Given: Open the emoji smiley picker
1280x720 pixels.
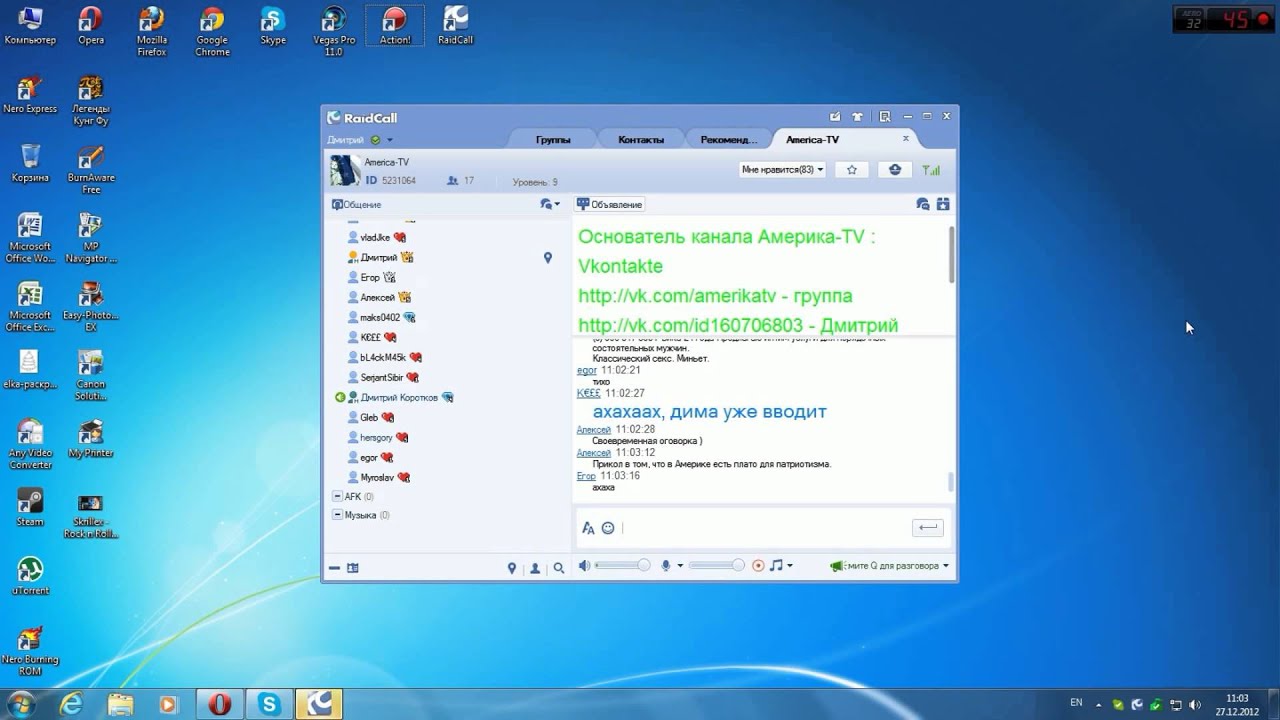Looking at the screenshot, I should click(608, 528).
